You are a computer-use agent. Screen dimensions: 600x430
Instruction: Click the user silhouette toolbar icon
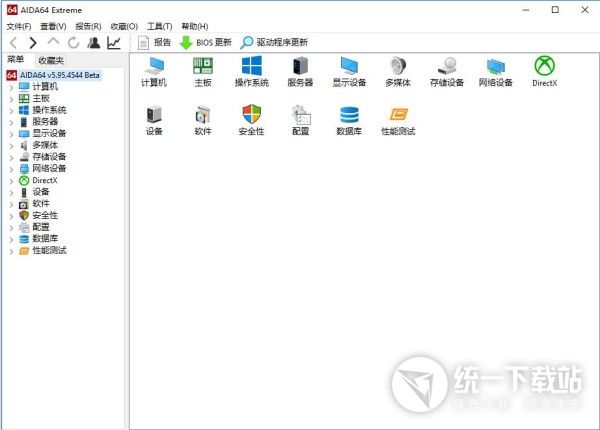pos(94,43)
